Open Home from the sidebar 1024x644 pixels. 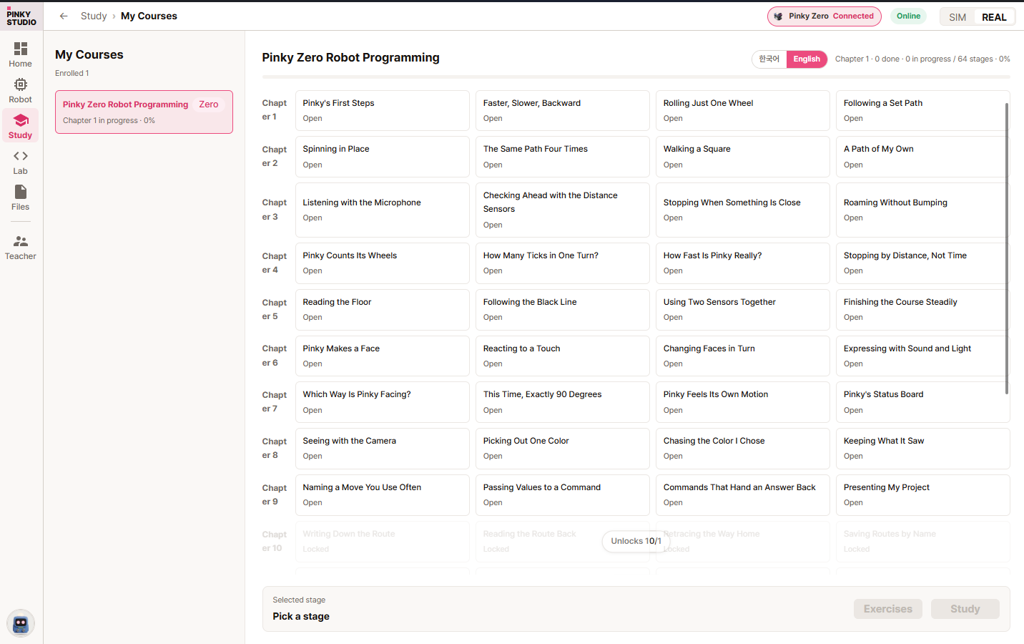(x=20, y=54)
